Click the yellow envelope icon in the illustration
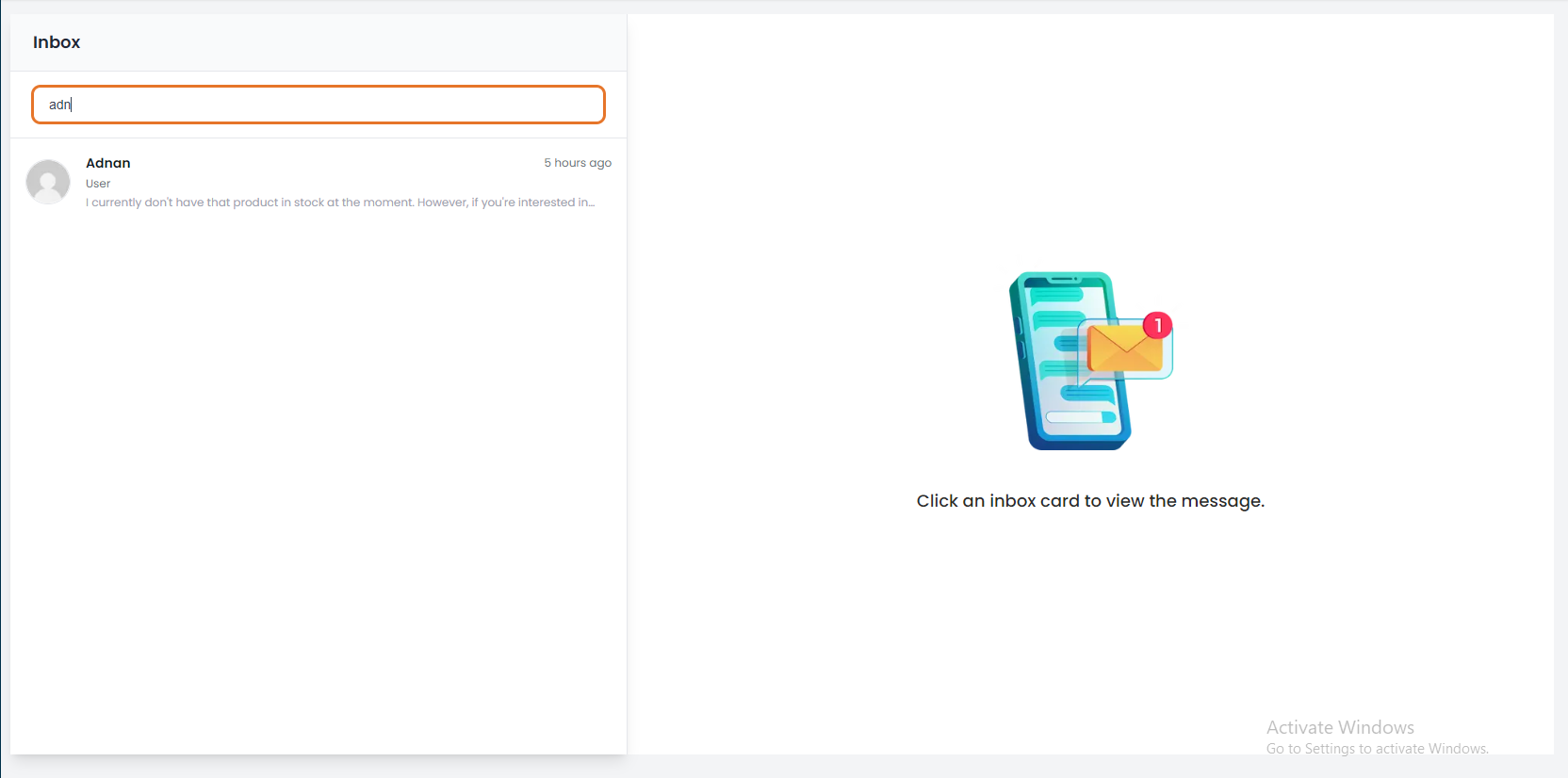 [1124, 348]
